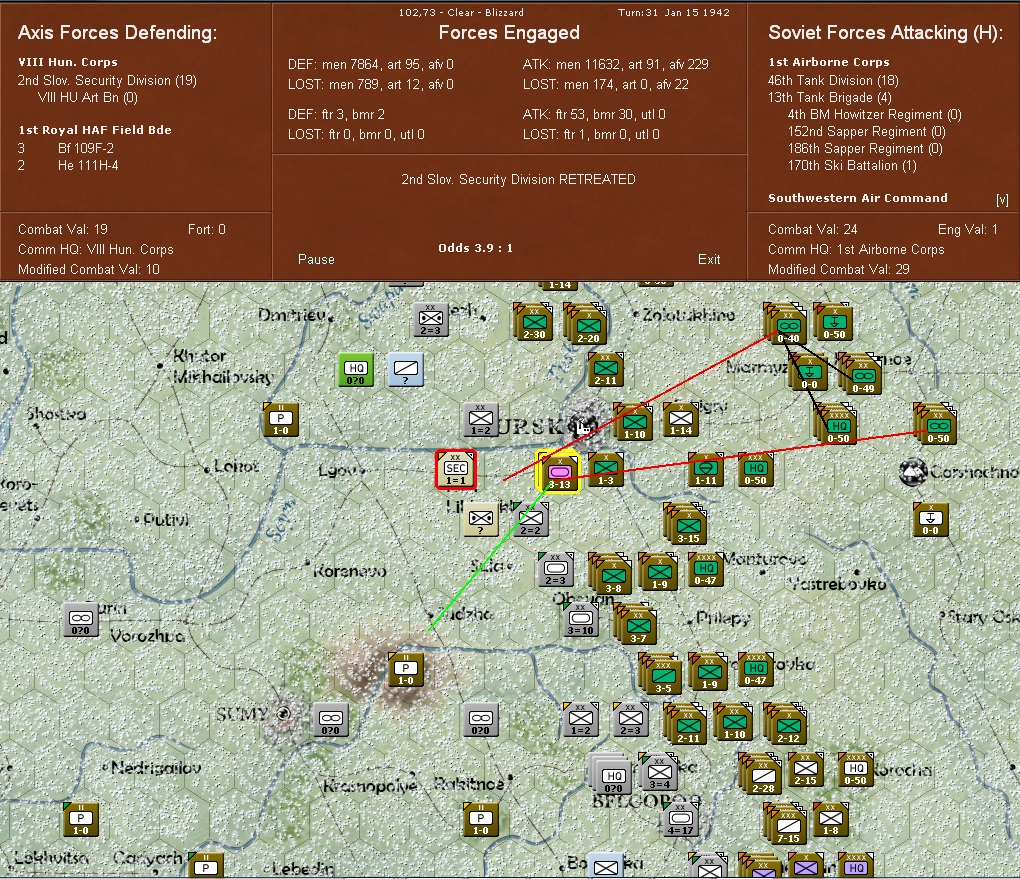
Task: Select the Soviet 1-3 unit beside the attacker
Action: 606,470
